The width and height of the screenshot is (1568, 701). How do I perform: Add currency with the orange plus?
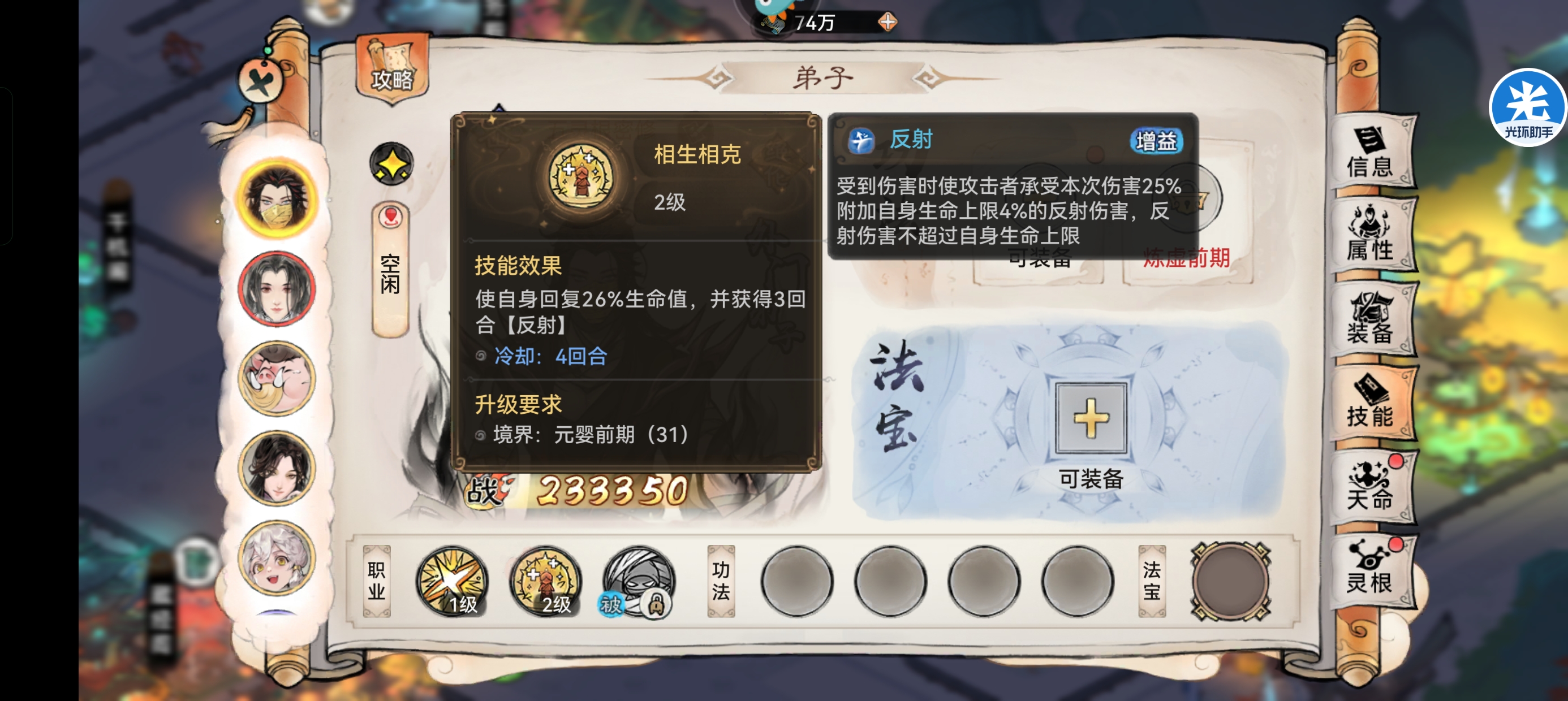pos(888,23)
